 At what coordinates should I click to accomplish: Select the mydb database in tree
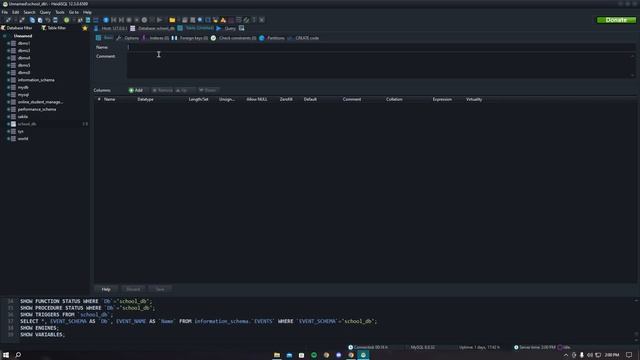click(x=23, y=87)
